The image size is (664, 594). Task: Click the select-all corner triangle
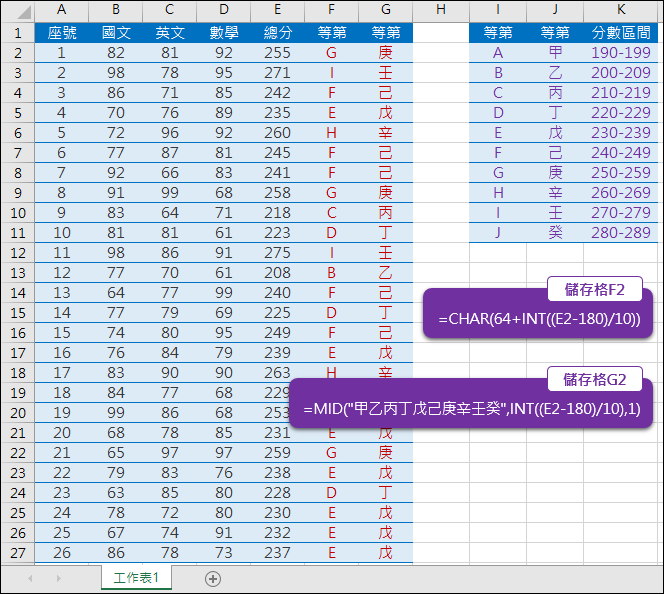point(25,12)
